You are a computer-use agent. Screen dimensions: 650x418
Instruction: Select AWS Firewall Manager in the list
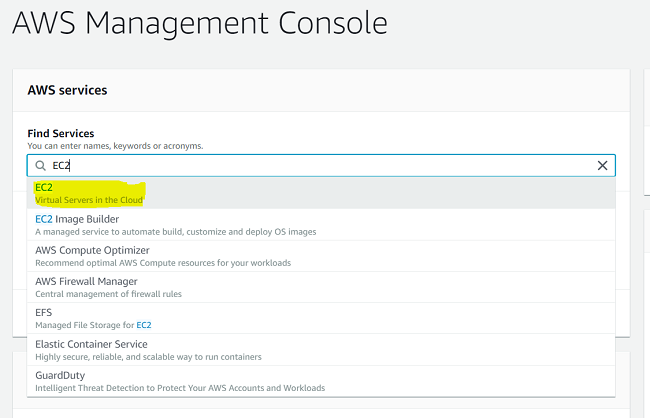click(321, 287)
